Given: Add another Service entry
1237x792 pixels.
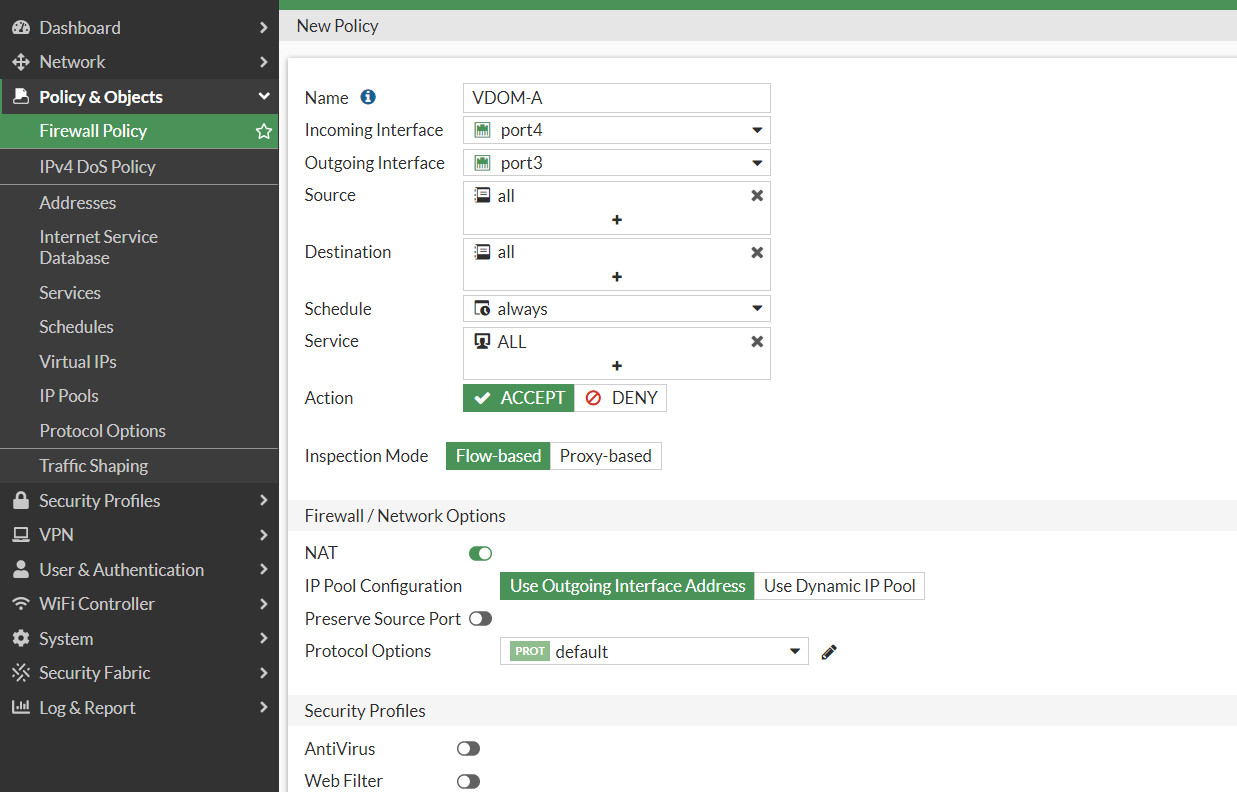Looking at the screenshot, I should coord(616,366).
